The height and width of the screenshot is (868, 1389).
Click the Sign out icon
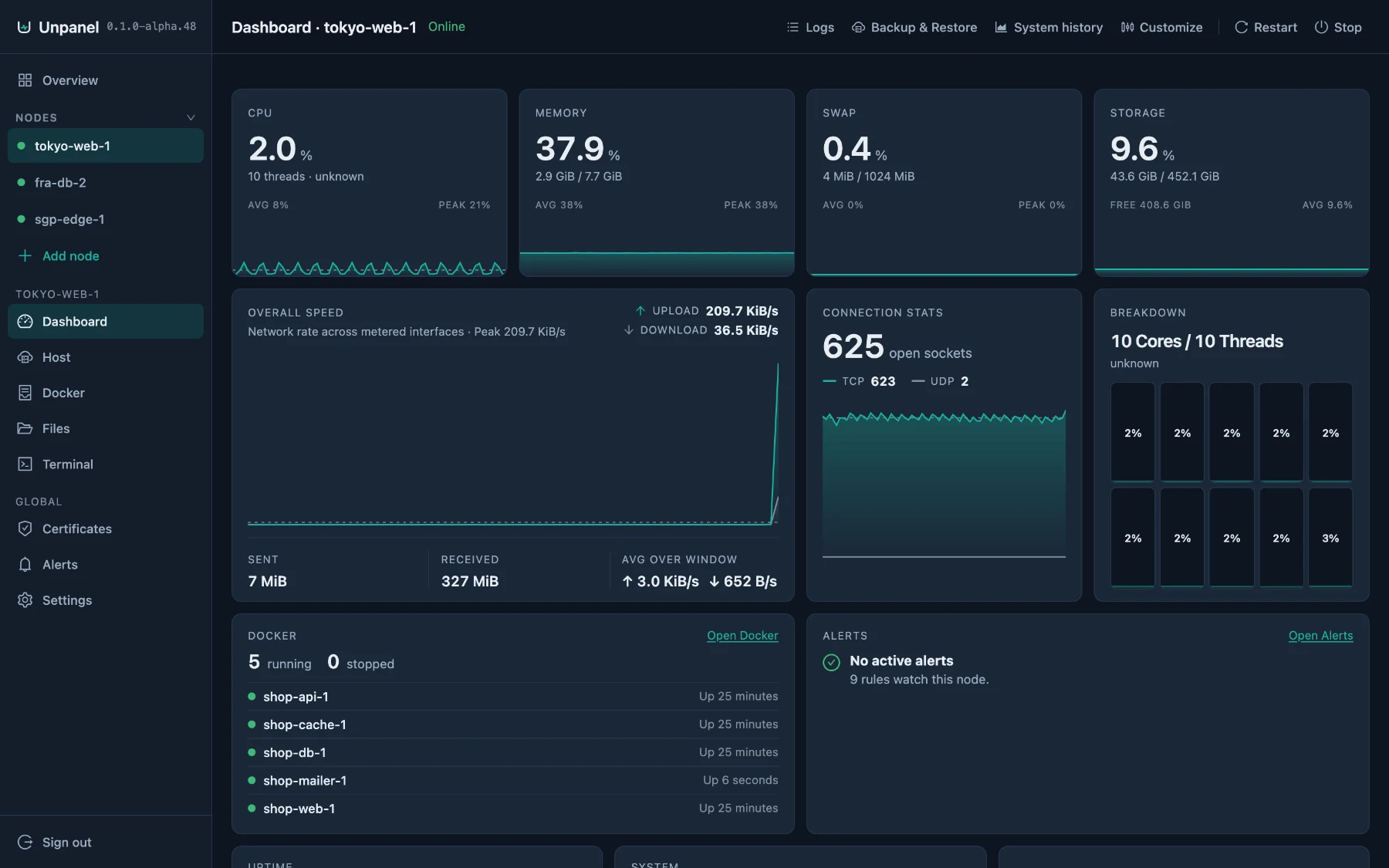pyautogui.click(x=25, y=842)
